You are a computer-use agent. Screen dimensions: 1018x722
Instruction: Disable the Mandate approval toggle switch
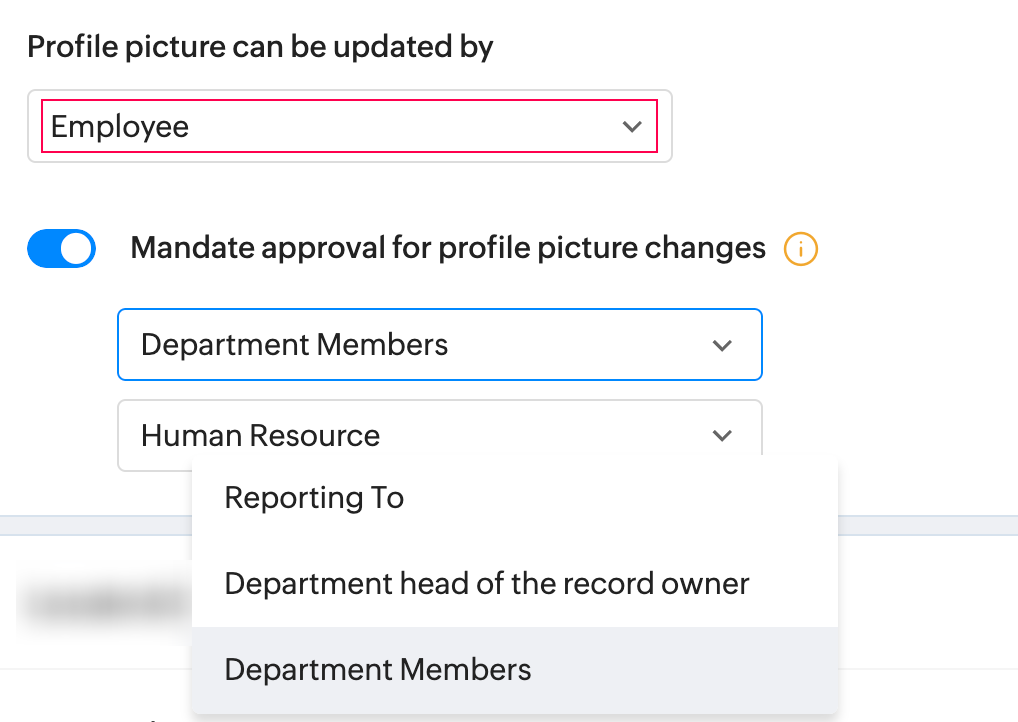(x=61, y=249)
